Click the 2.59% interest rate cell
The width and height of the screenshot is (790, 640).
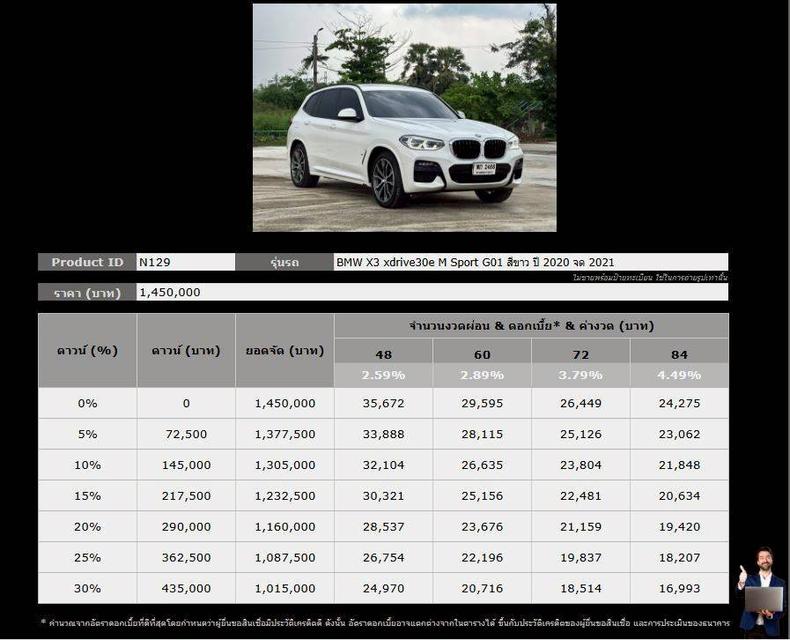384,375
